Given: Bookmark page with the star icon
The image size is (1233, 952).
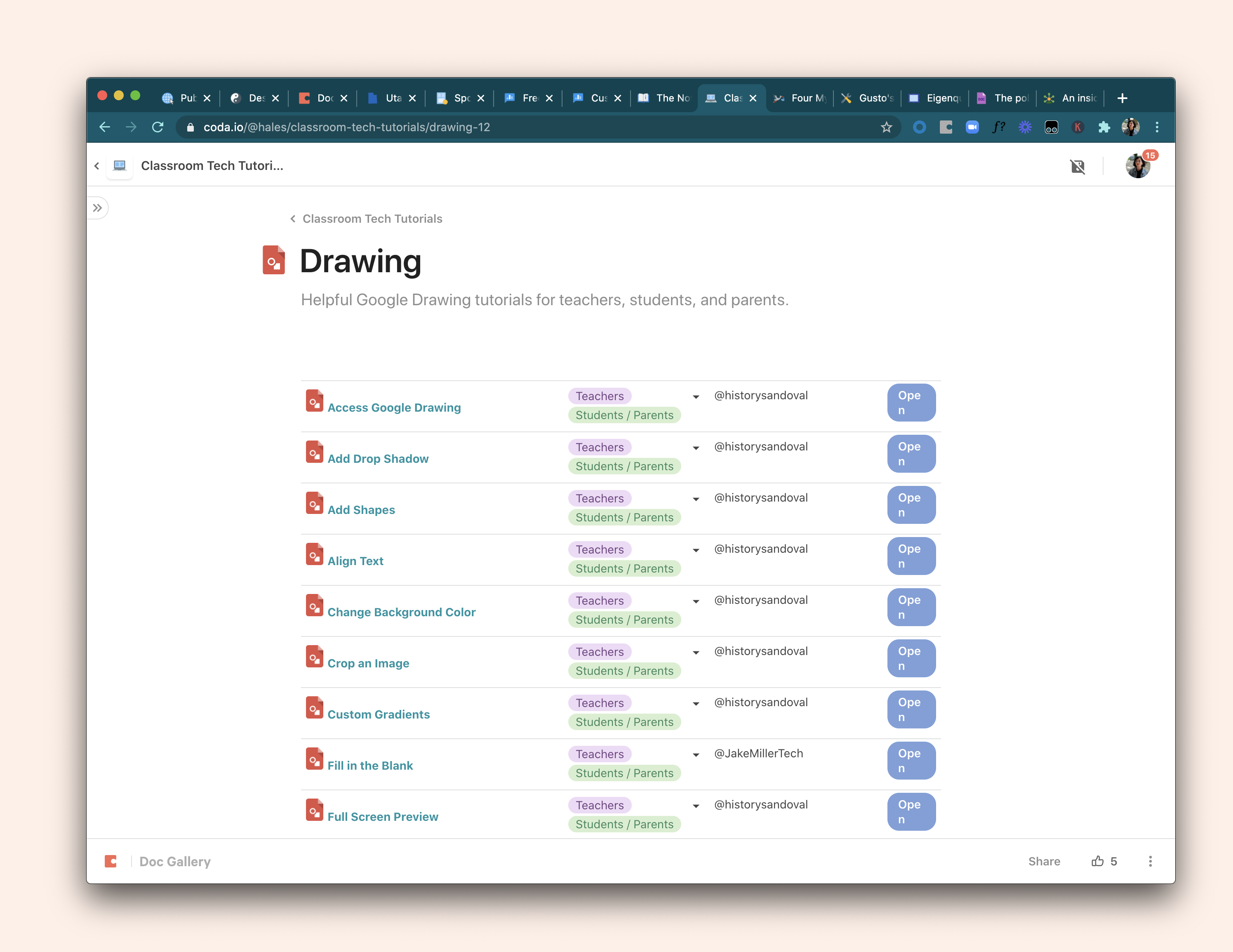Looking at the screenshot, I should [x=886, y=127].
